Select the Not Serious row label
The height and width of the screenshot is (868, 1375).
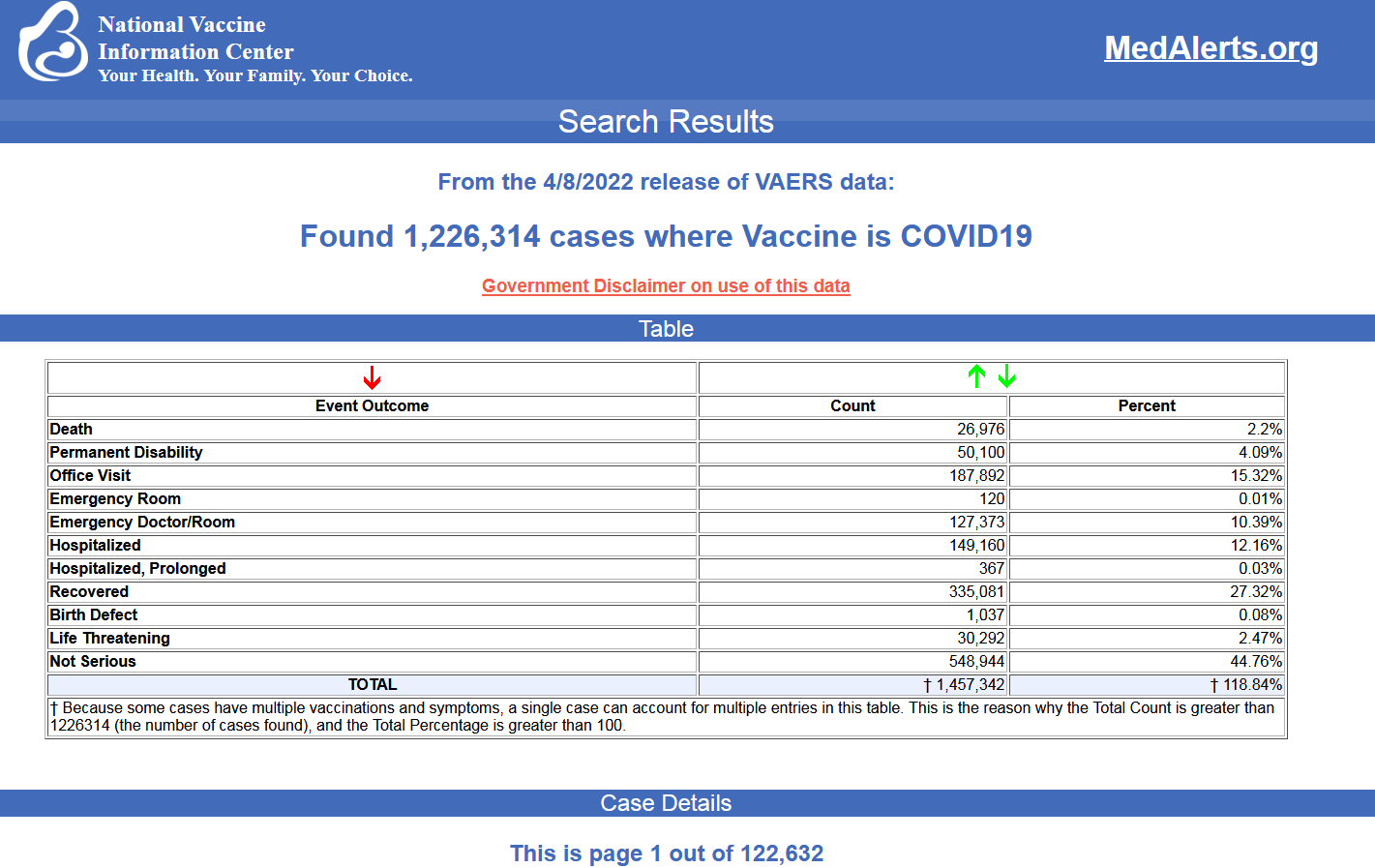[93, 661]
